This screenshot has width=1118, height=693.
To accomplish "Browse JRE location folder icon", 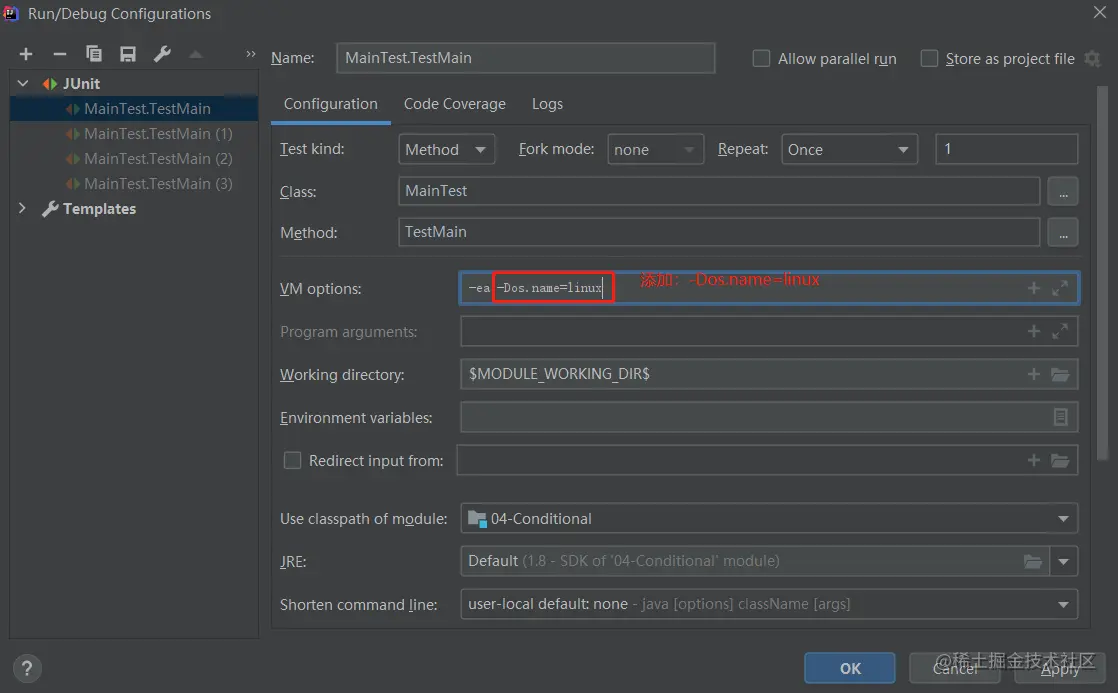I will pyautogui.click(x=1032, y=561).
